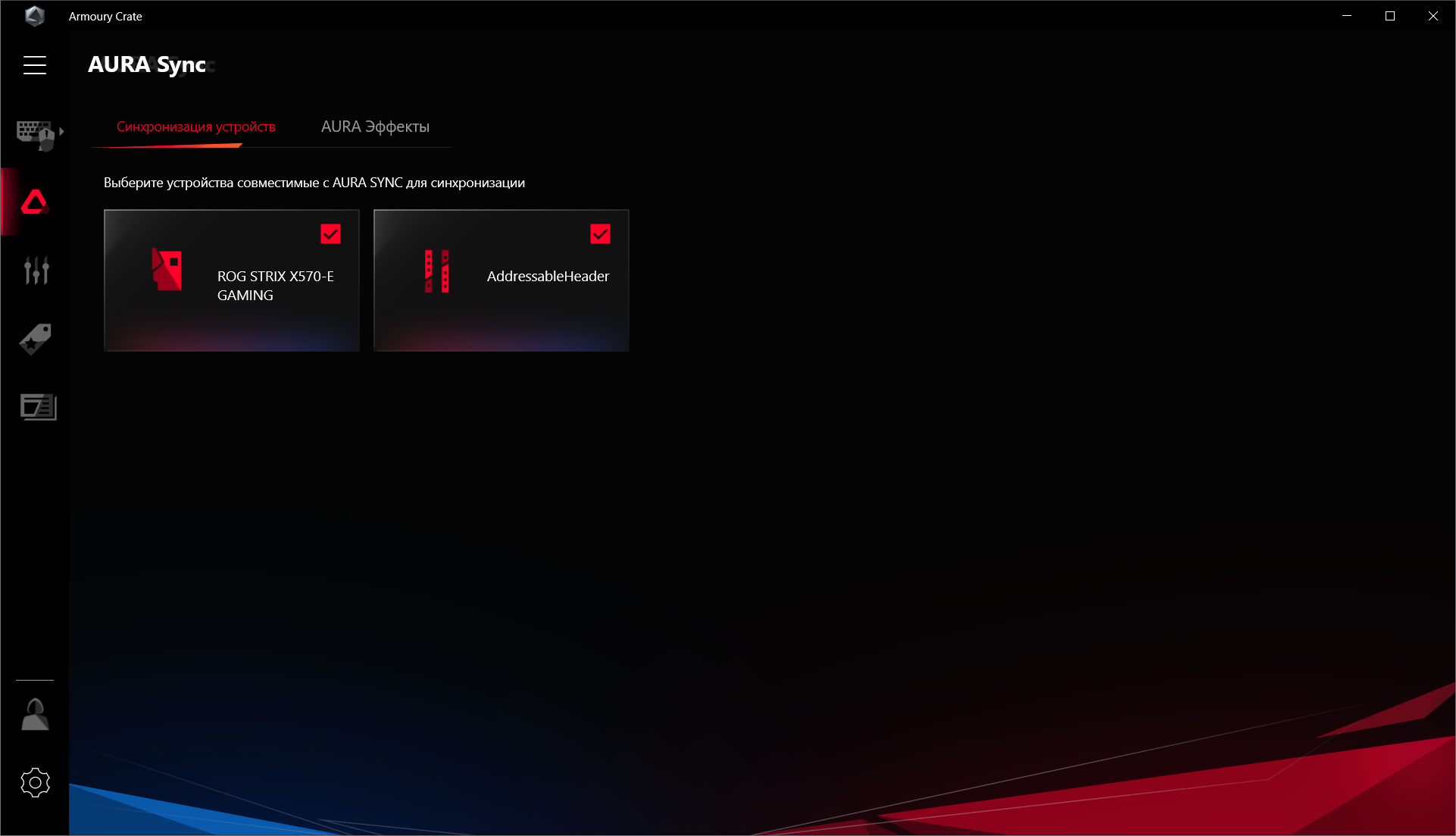This screenshot has width=1456, height=836.
Task: Uncheck AddressableHeader sync checkbox
Action: click(600, 234)
